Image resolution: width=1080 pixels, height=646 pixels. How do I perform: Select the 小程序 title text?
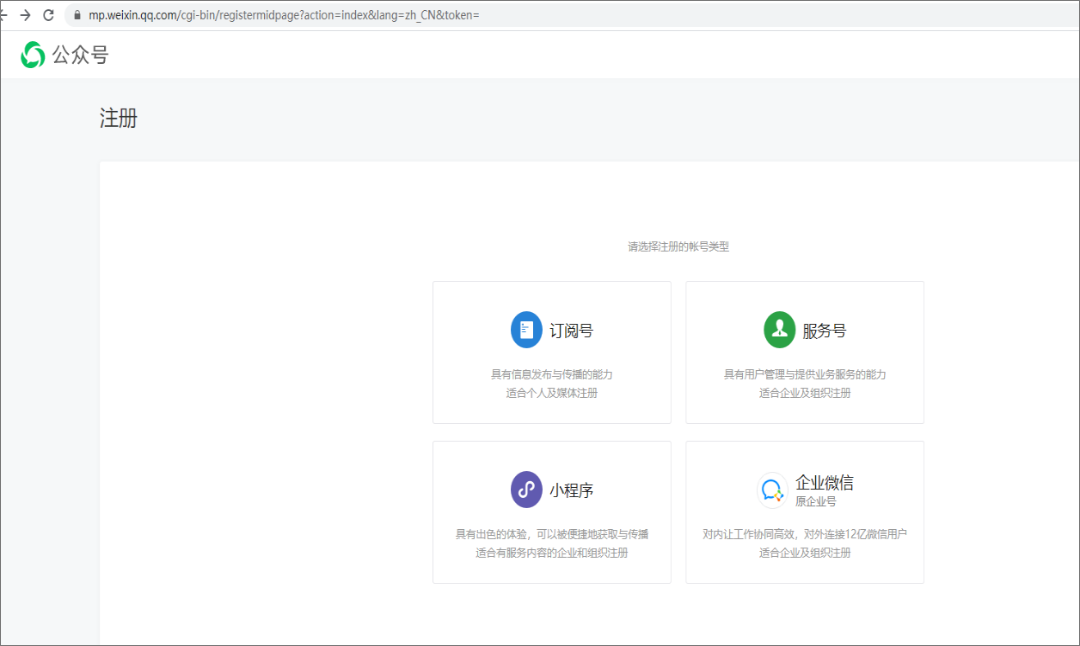(571, 491)
